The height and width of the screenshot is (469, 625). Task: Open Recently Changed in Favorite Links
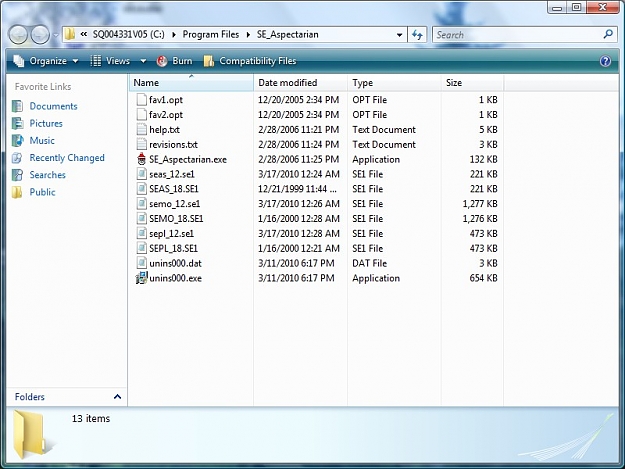coord(67,158)
